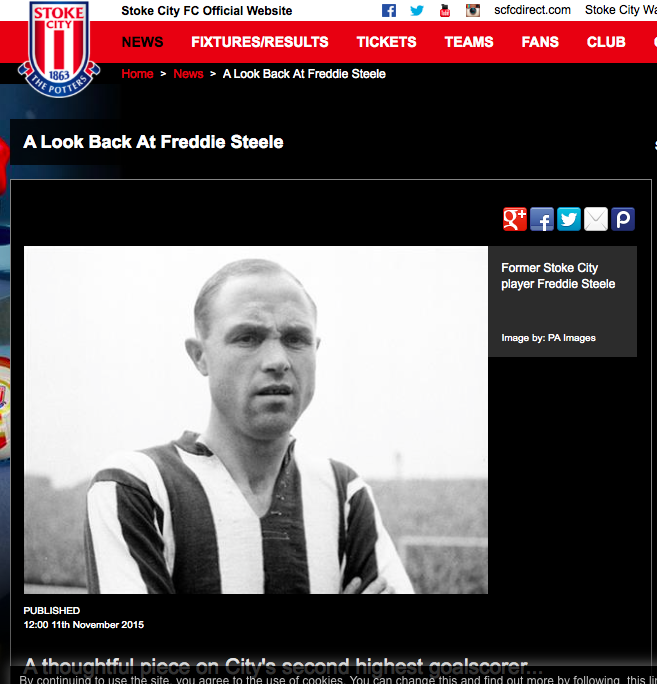Open the NEWS menu item
Screen dimensions: 657x684
pos(143,42)
